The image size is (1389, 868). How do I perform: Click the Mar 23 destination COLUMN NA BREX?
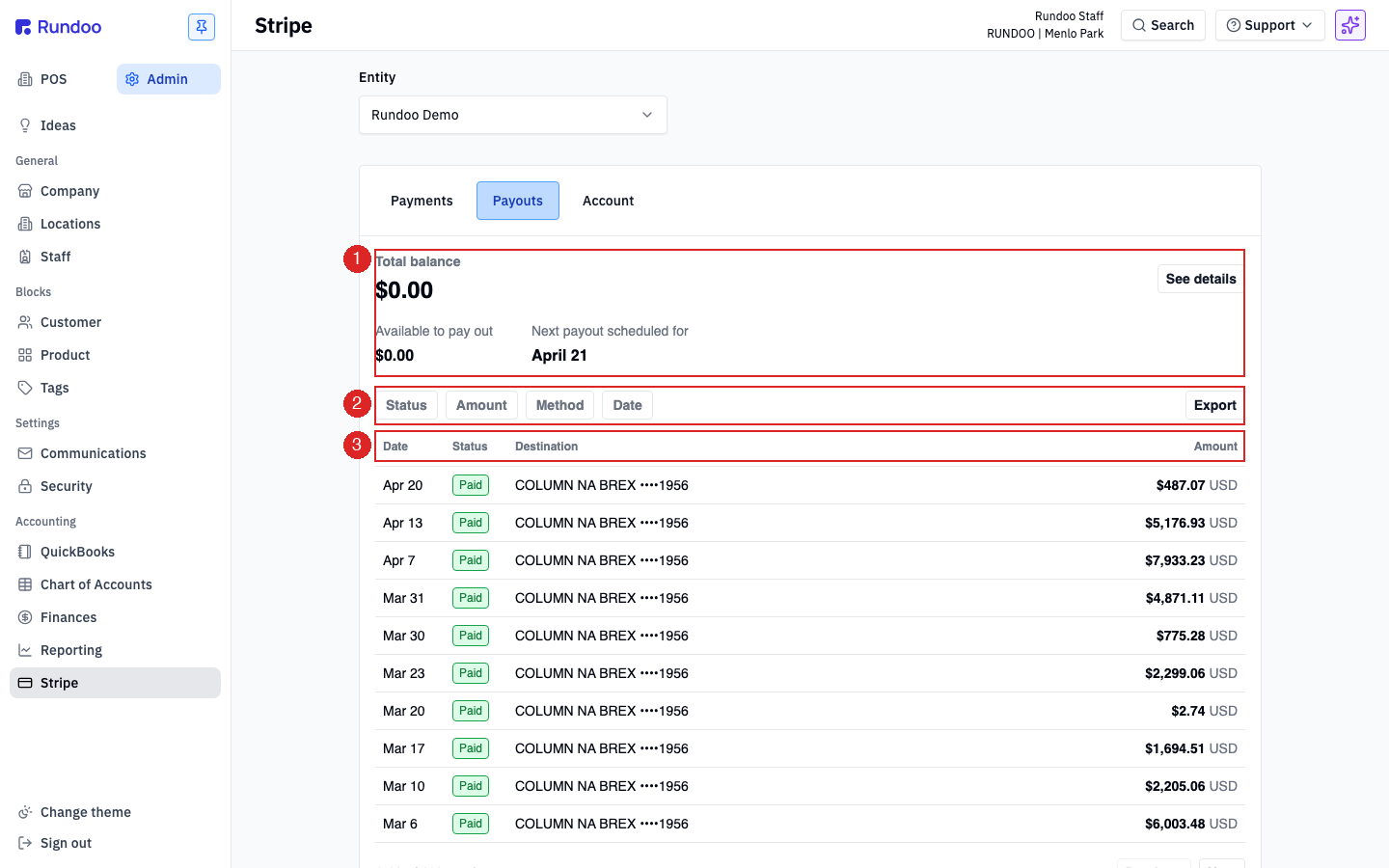[602, 673]
